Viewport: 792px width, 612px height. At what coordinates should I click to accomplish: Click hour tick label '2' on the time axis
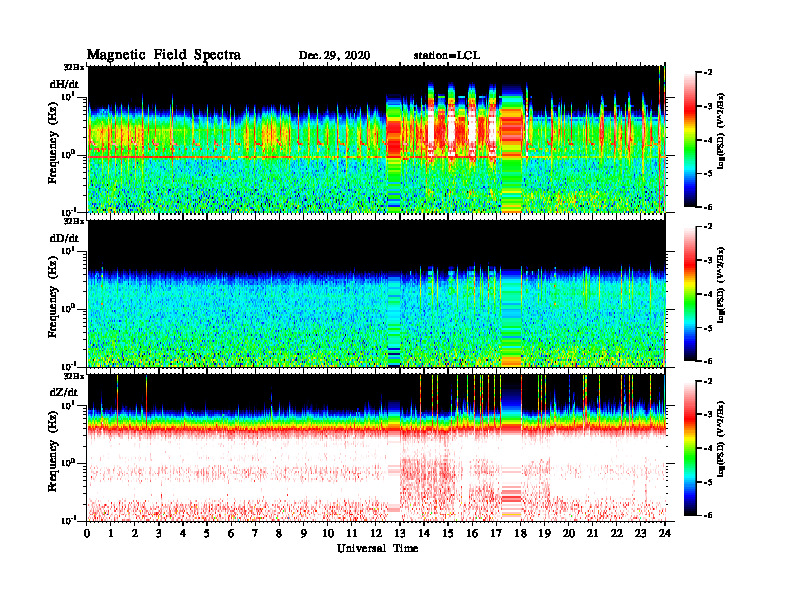[x=135, y=533]
